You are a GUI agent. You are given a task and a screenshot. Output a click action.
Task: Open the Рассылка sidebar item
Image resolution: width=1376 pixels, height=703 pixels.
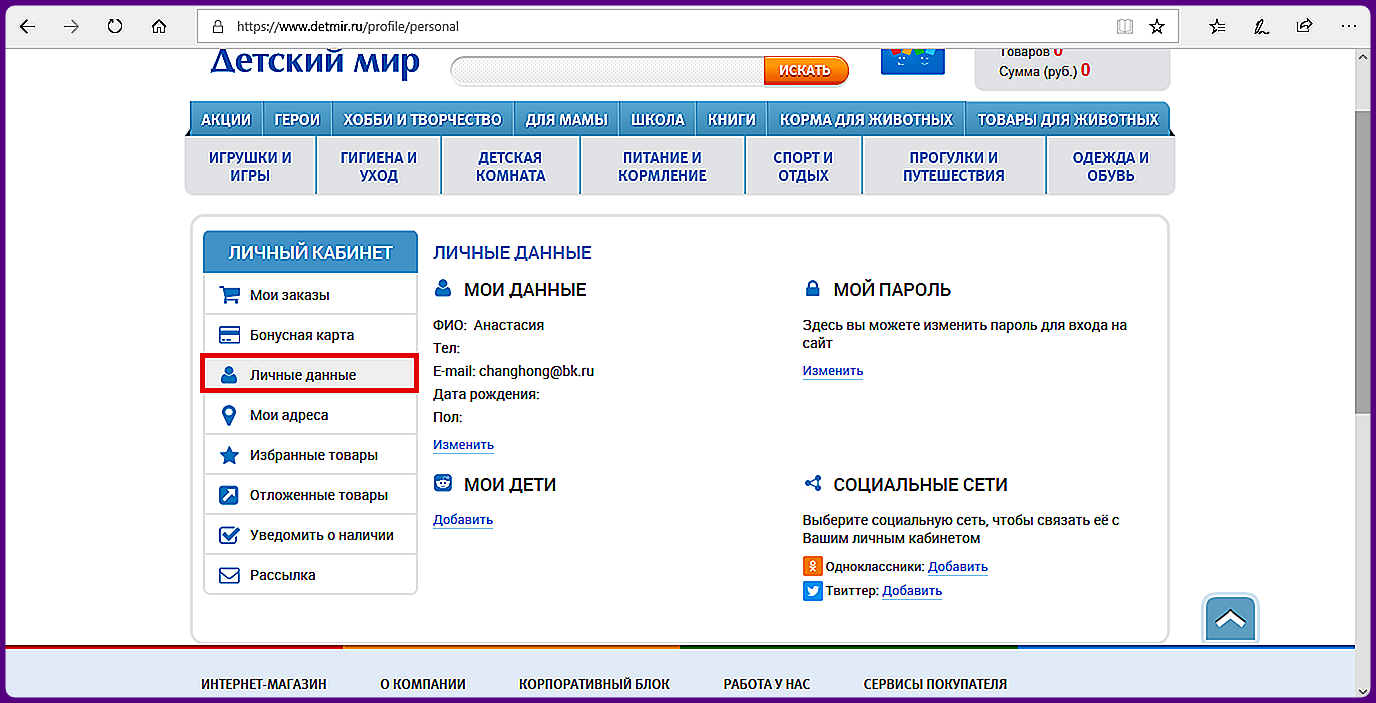(310, 575)
